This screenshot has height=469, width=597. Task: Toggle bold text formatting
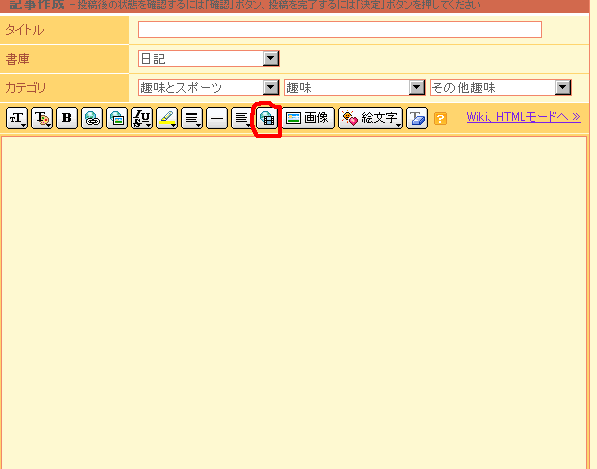67,118
